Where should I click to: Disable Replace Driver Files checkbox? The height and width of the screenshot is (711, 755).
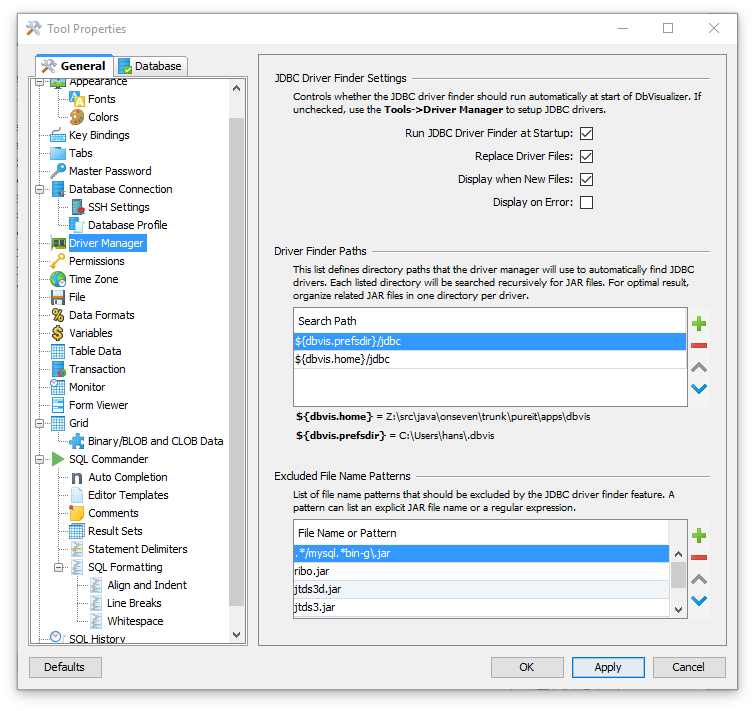[x=587, y=156]
